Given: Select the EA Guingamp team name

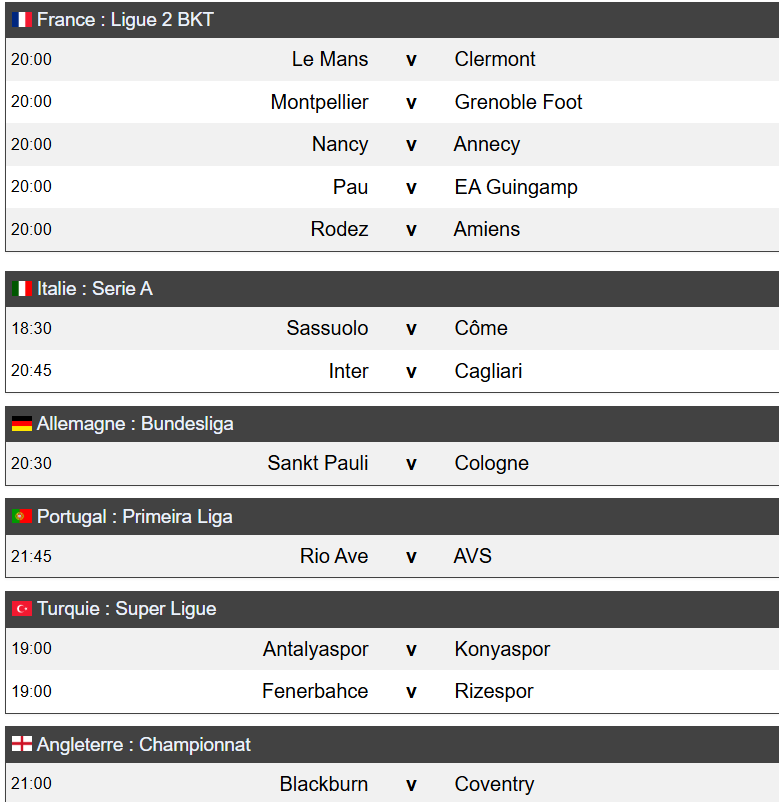Looking at the screenshot, I should [515, 187].
